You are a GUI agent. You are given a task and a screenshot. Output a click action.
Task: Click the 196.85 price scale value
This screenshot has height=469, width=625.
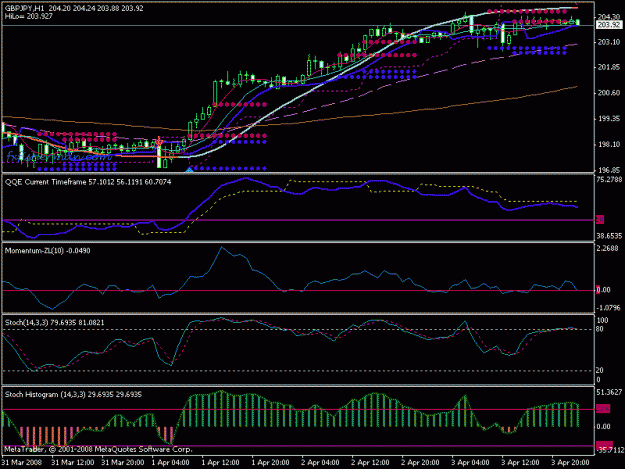coord(608,170)
